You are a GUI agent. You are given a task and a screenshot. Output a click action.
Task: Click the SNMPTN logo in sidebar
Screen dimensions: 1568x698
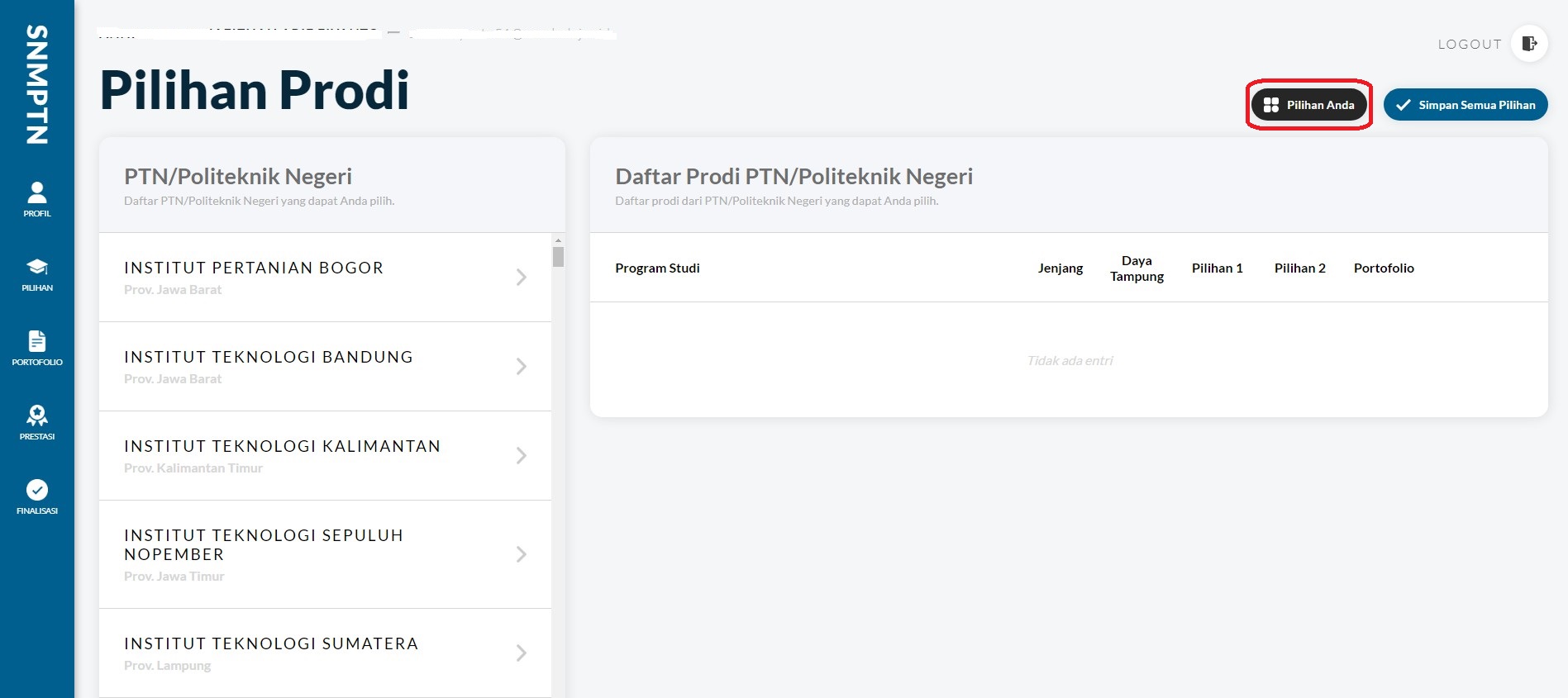coord(37,84)
